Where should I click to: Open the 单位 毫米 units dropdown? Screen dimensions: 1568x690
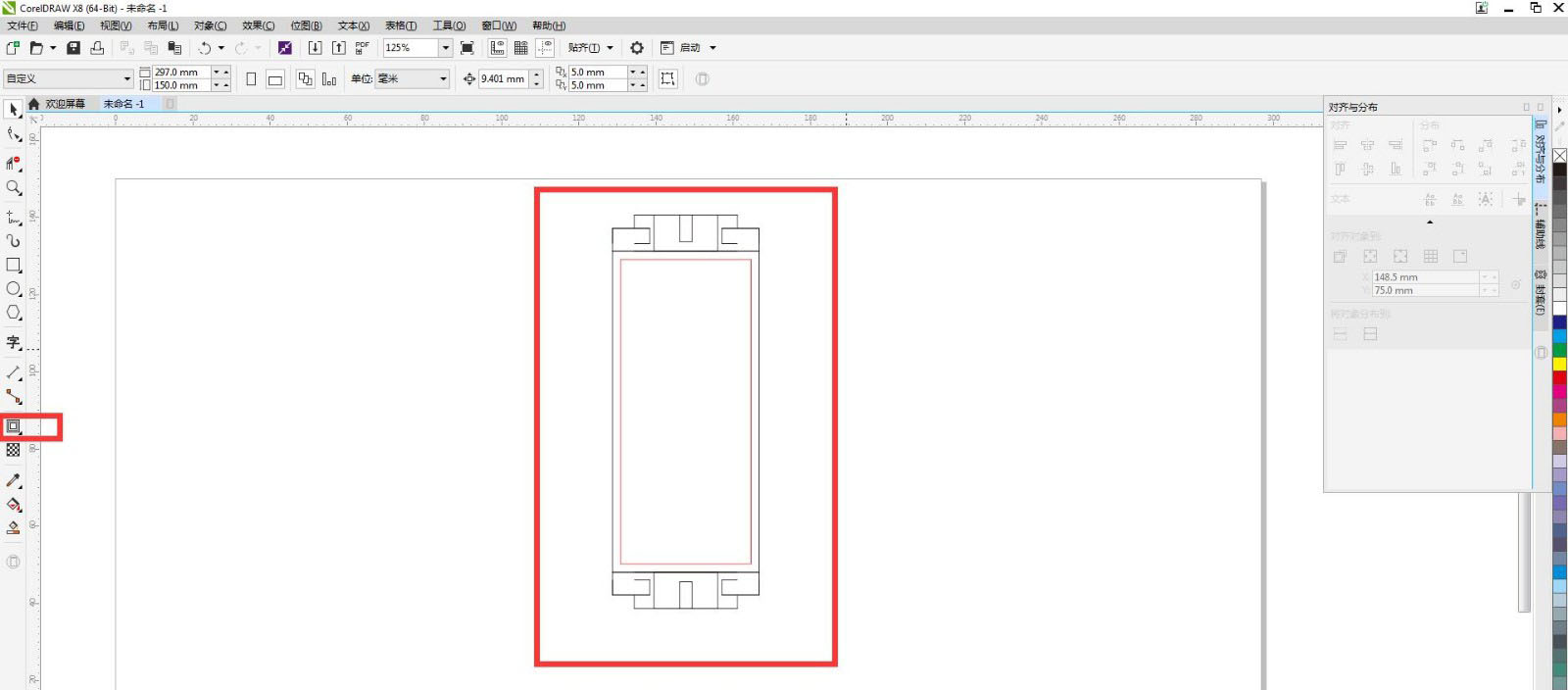pos(443,79)
